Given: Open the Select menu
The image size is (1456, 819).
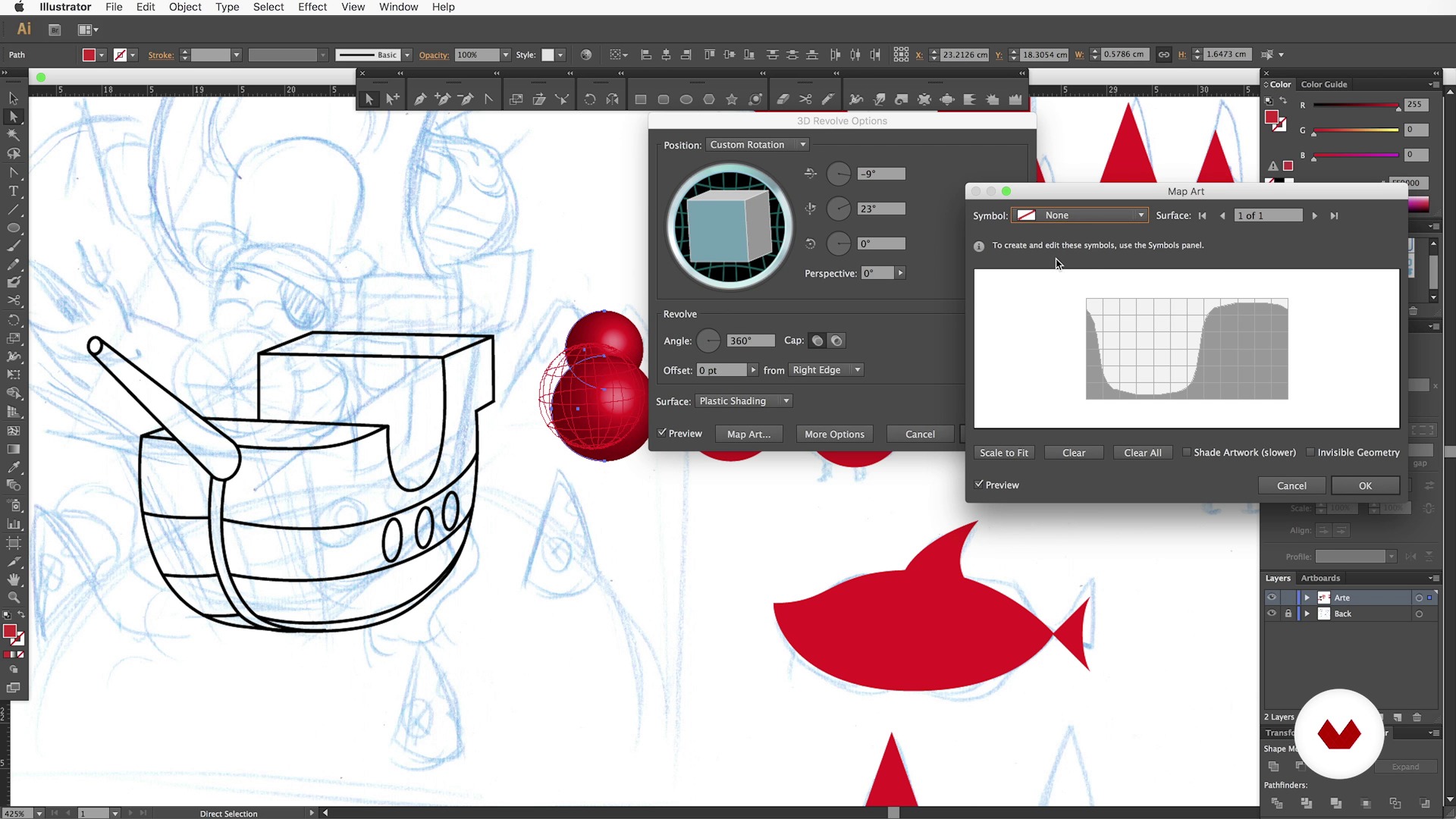Looking at the screenshot, I should point(268,7).
